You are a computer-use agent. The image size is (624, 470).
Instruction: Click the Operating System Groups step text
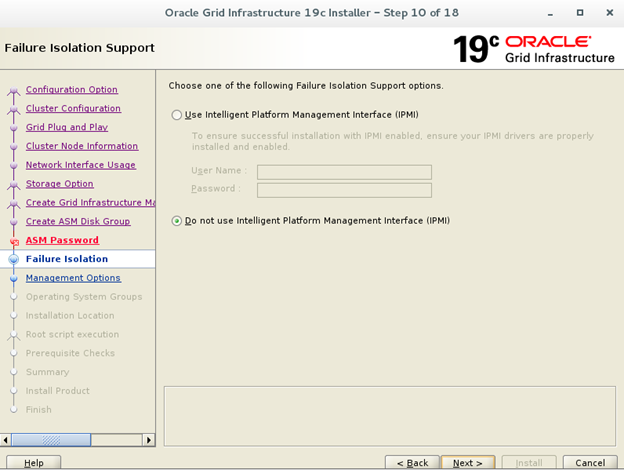[84, 296]
